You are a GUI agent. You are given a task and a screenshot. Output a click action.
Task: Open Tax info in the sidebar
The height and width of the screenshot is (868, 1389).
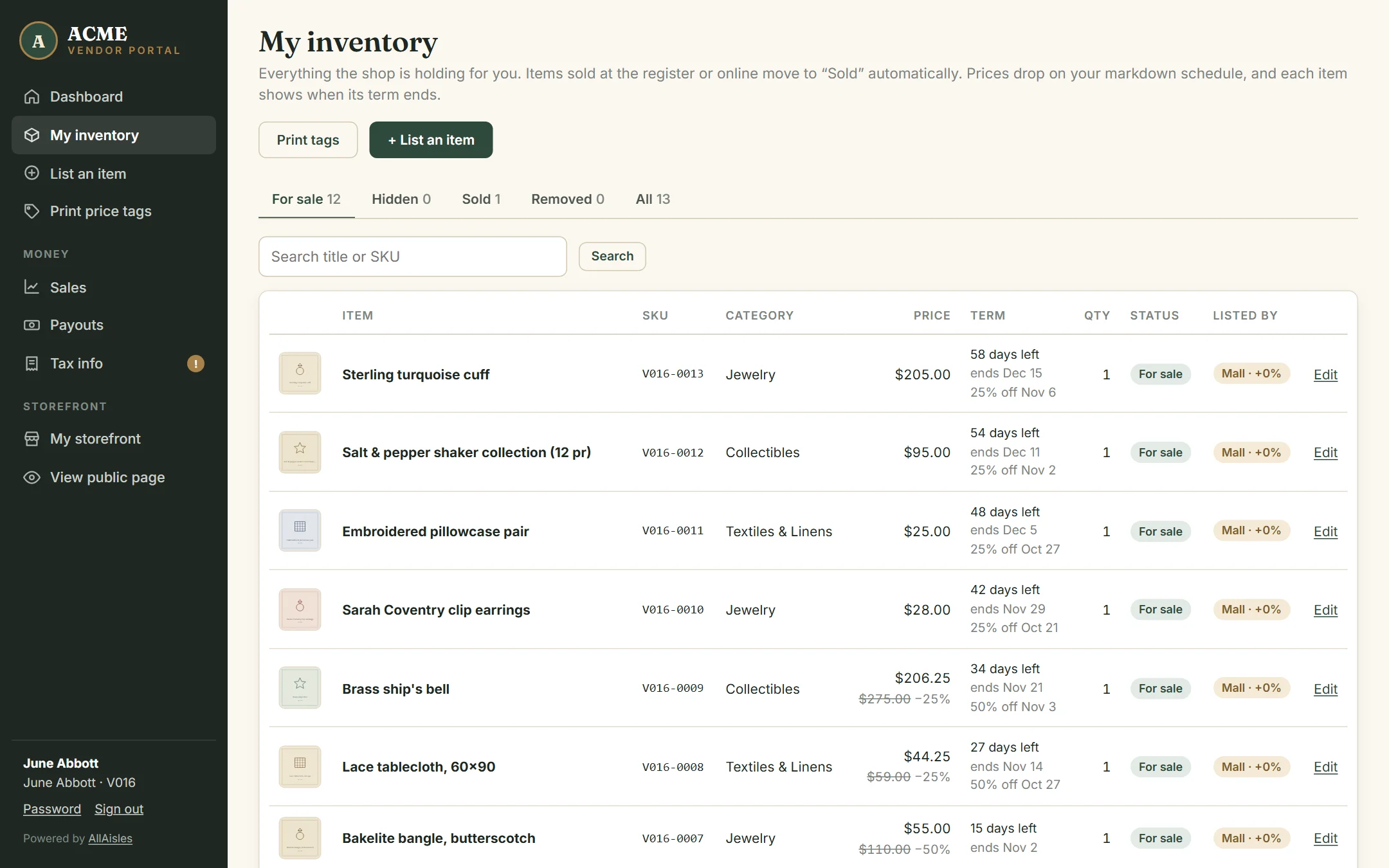point(114,363)
